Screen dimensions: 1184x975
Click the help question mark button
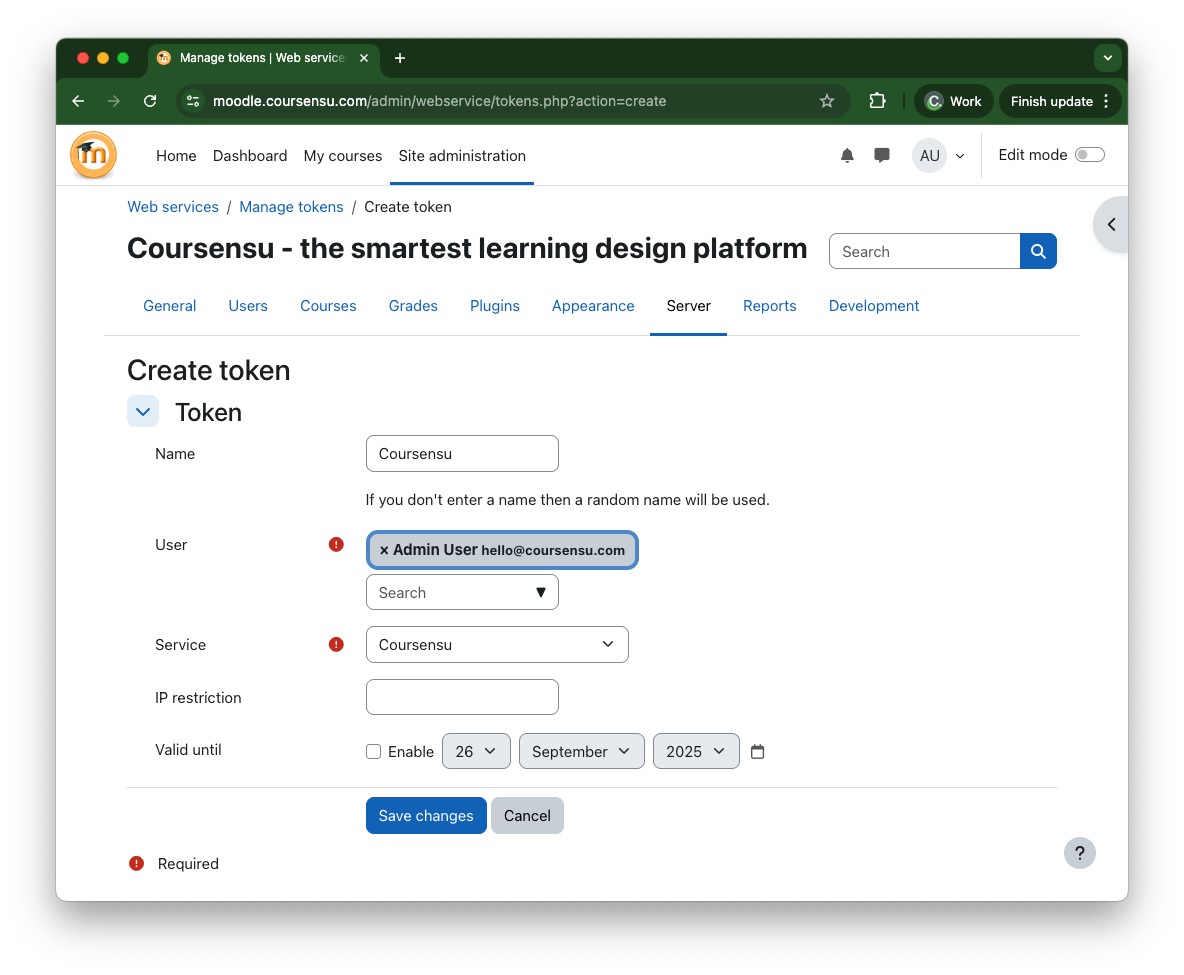(x=1080, y=853)
